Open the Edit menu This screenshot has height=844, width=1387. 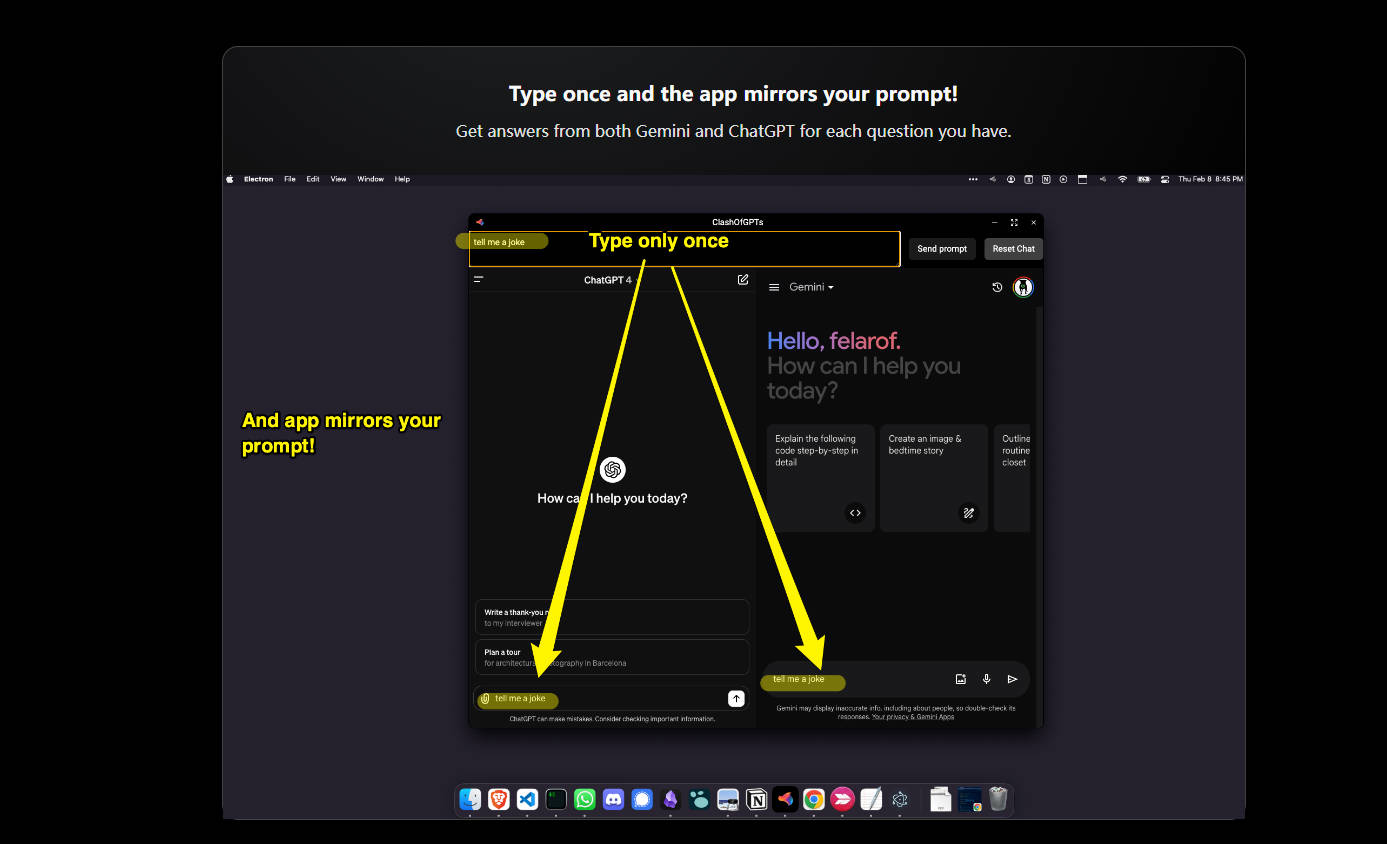[x=313, y=179]
